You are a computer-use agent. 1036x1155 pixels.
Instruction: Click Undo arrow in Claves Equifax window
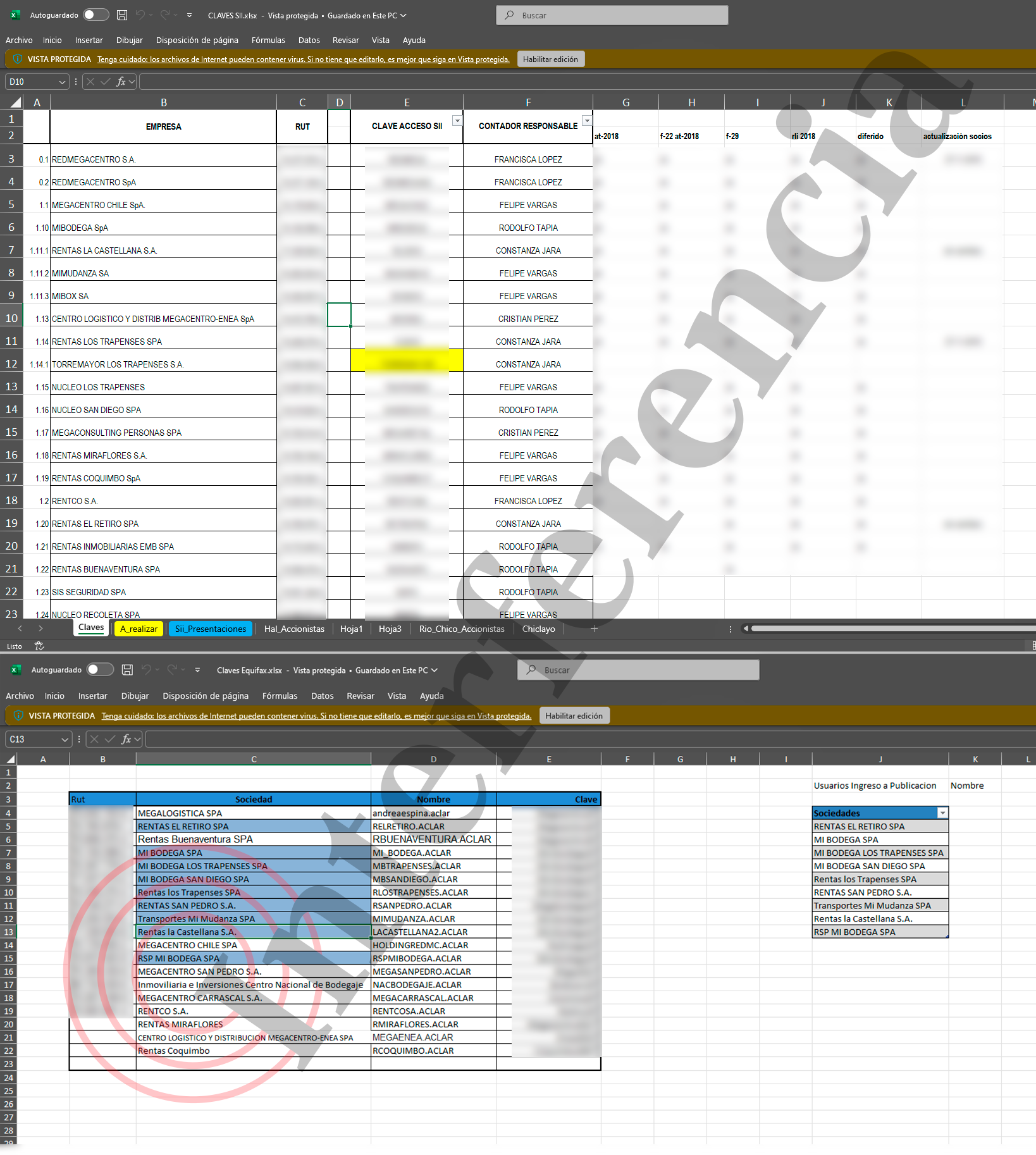tap(146, 670)
